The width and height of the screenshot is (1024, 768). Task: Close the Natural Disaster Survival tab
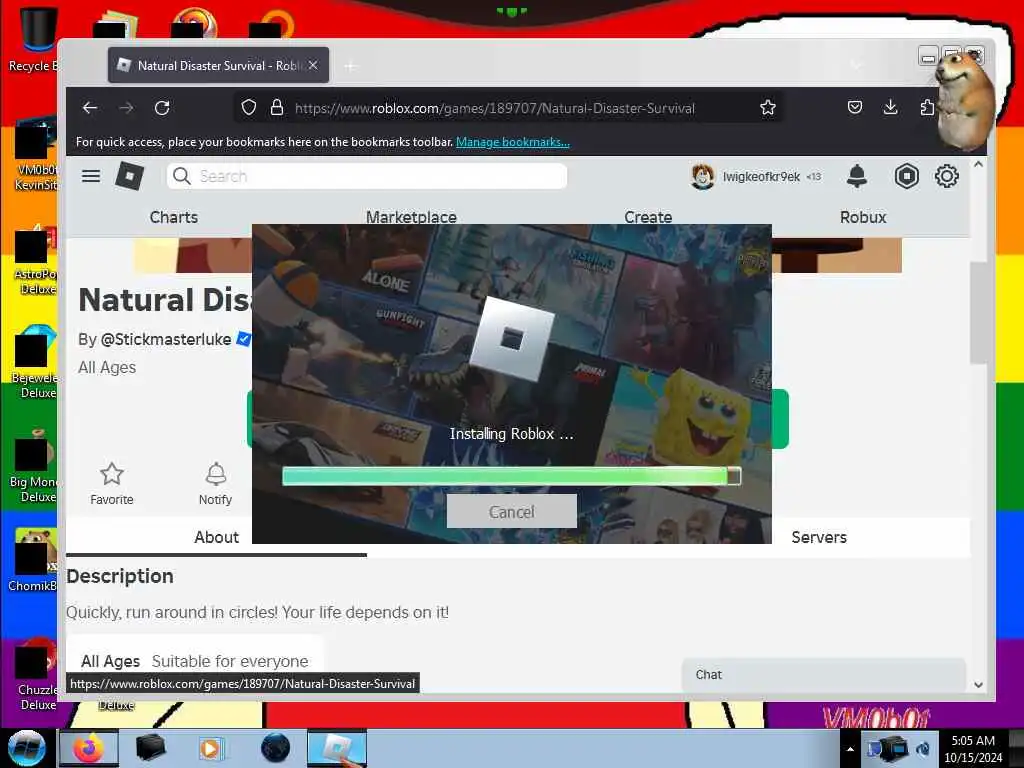click(313, 65)
